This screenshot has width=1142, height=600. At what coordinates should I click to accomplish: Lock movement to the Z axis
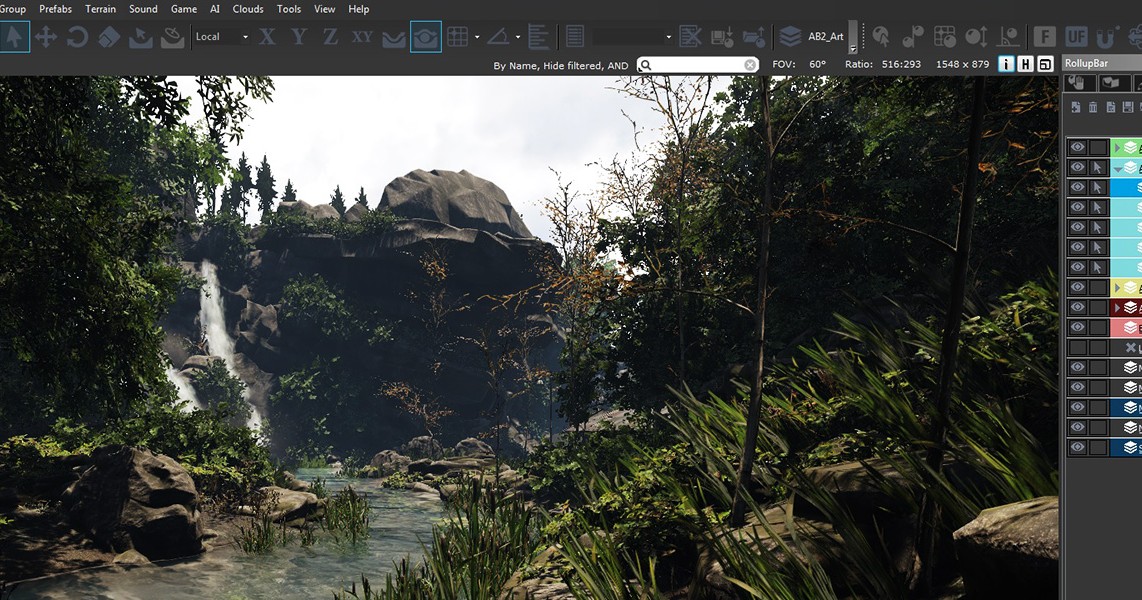[x=330, y=36]
